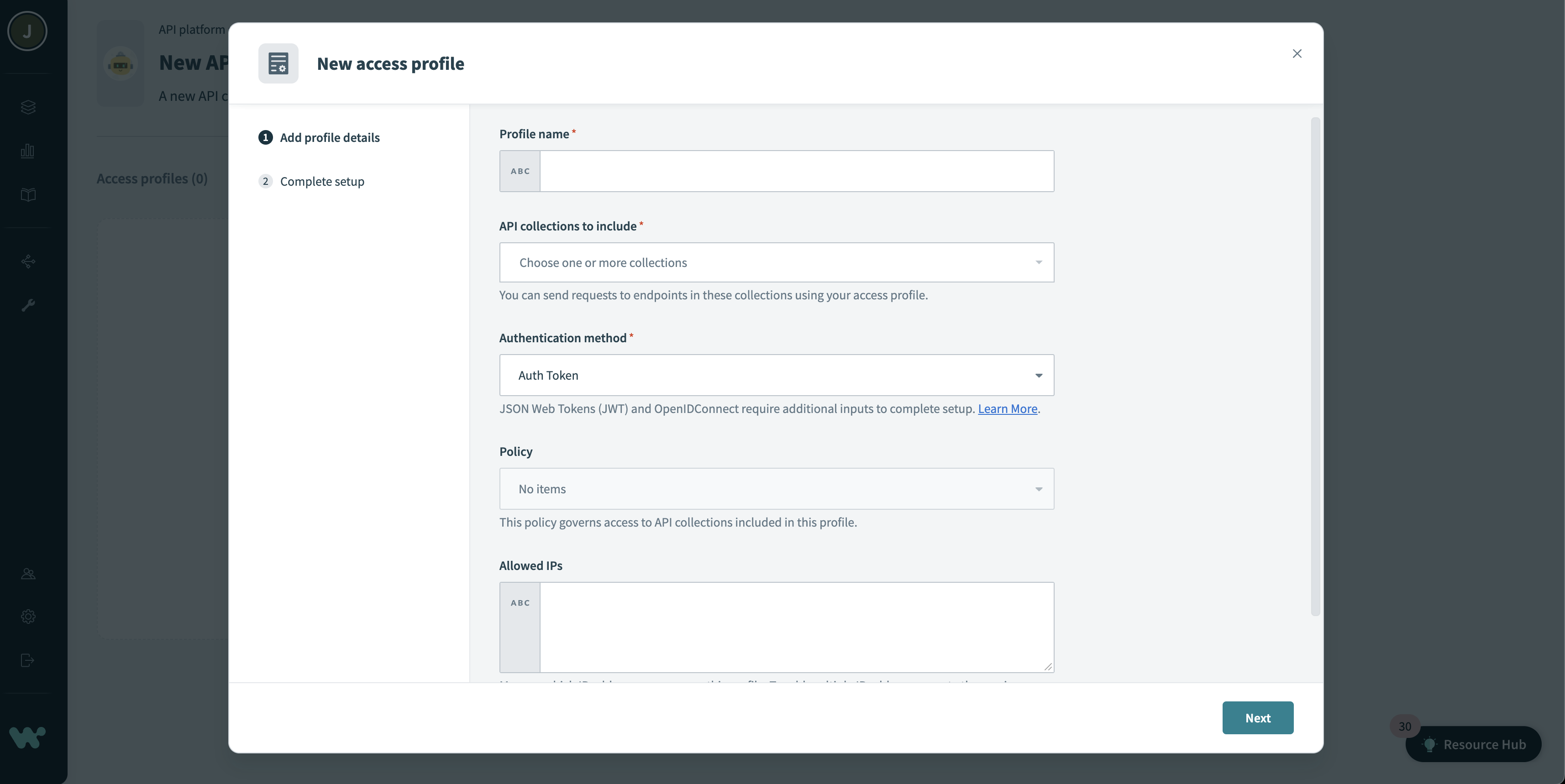Open the settings gear icon in the sidebar
This screenshot has height=784, width=1565.
[x=27, y=617]
